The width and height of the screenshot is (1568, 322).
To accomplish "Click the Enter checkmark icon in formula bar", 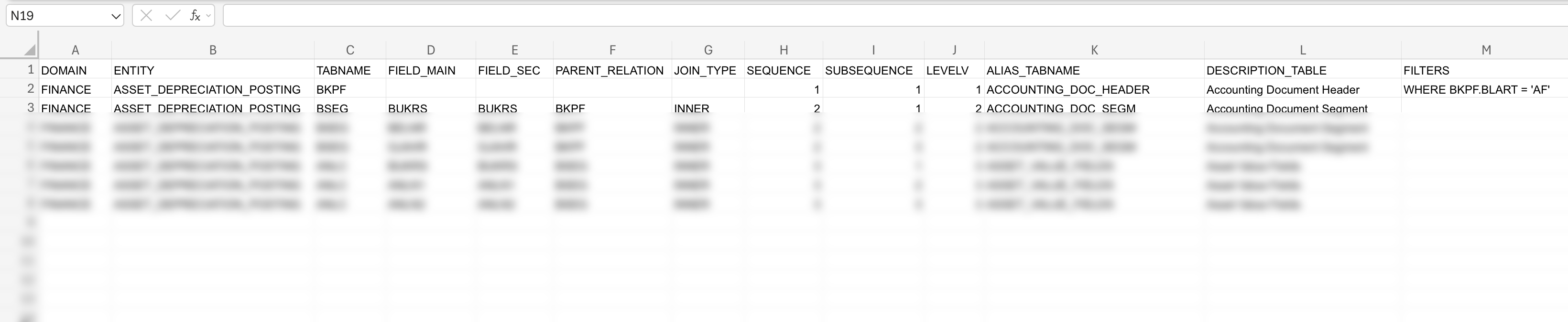I will coord(172,16).
